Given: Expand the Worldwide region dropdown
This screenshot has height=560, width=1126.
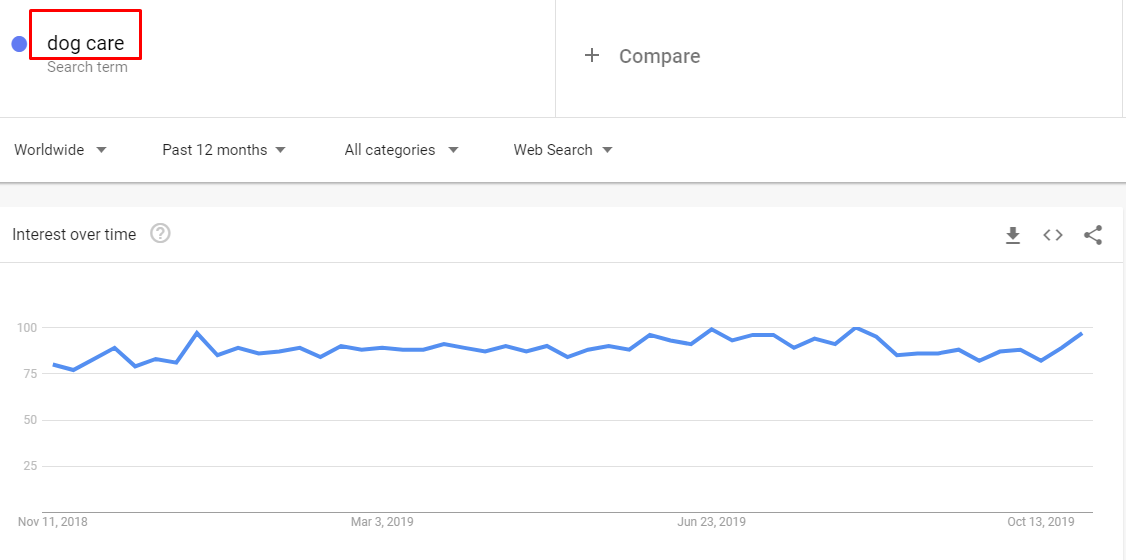Looking at the screenshot, I should pyautogui.click(x=61, y=150).
